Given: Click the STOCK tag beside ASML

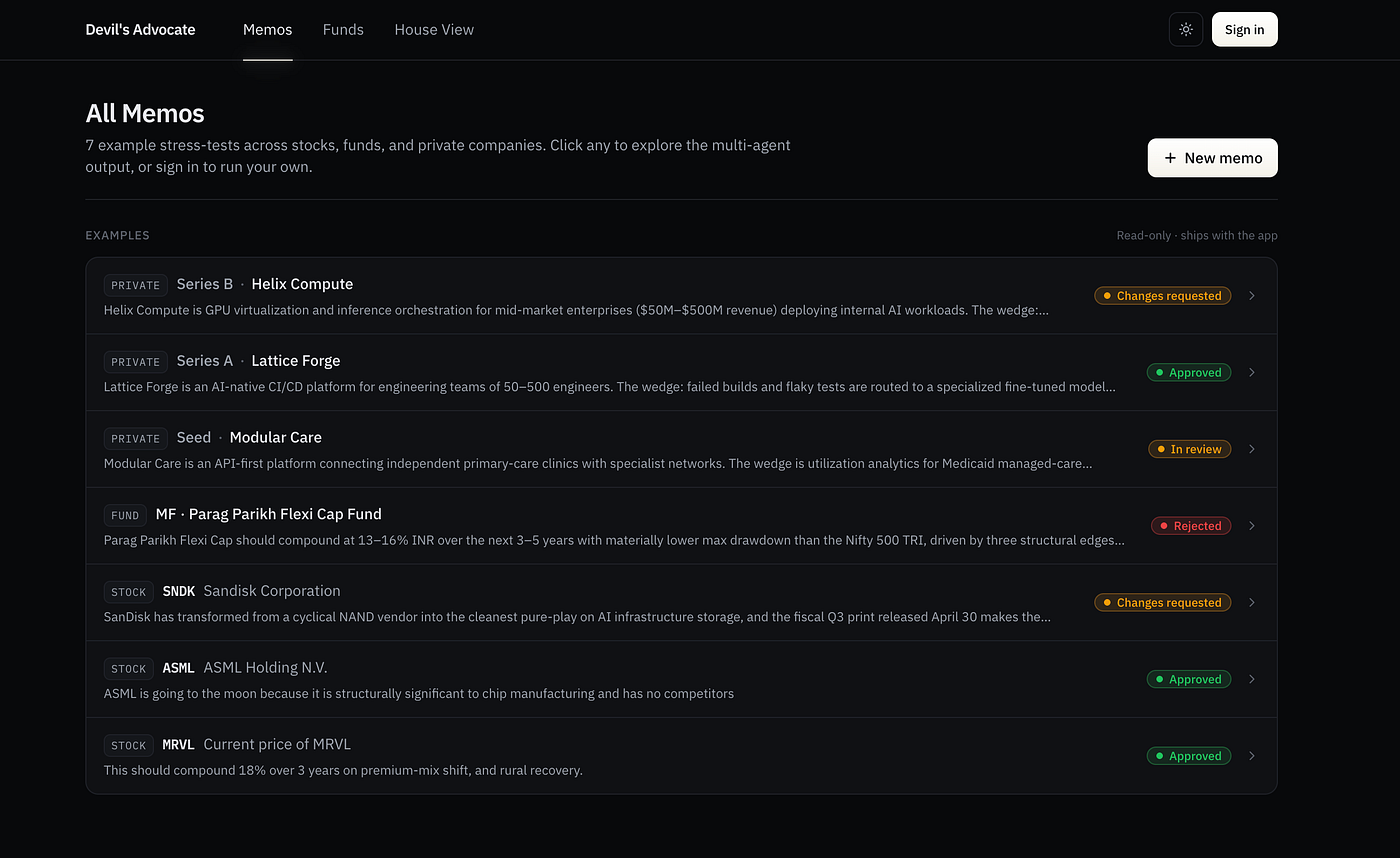Looking at the screenshot, I should [129, 668].
